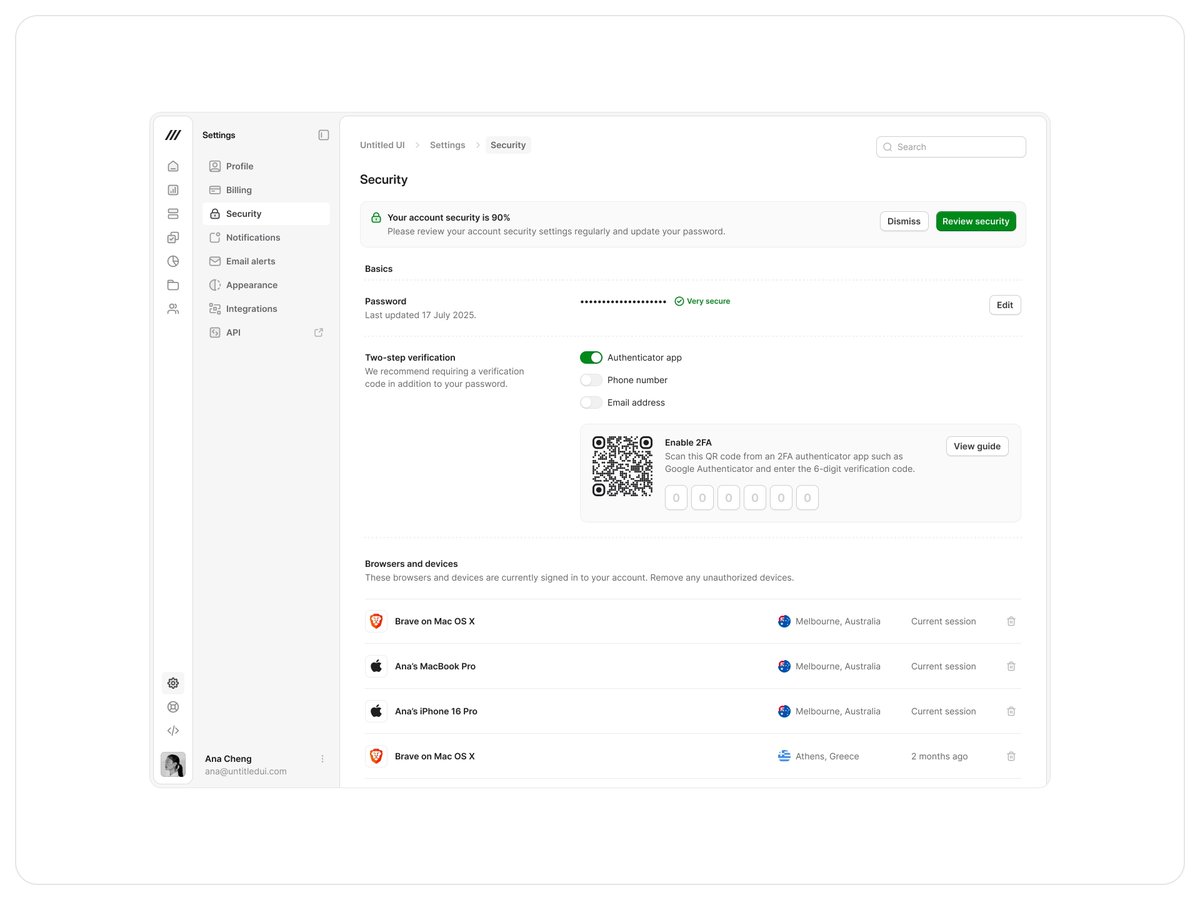Enable the Phone number toggle
1200x900 pixels.
pos(591,380)
